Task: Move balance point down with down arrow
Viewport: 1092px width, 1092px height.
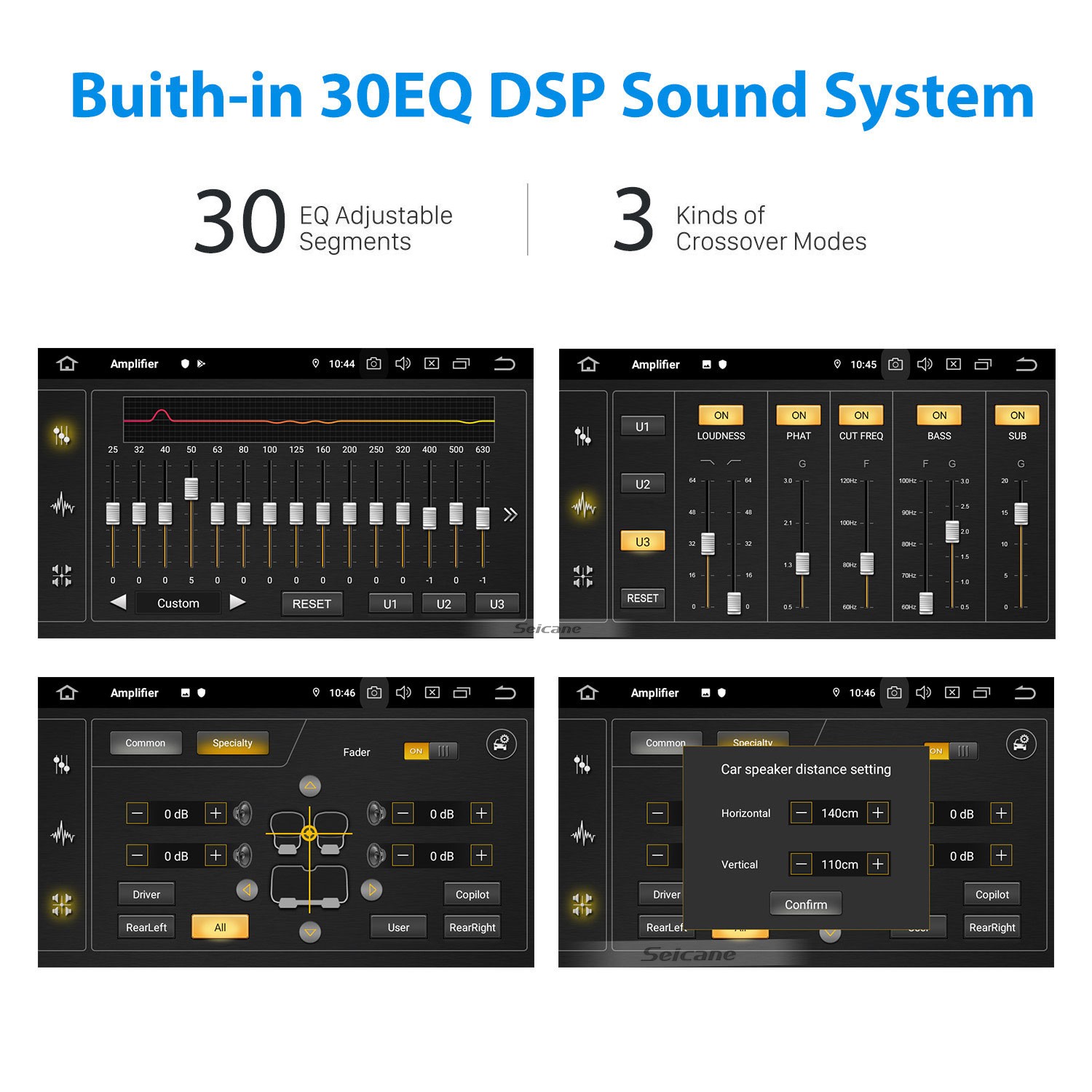Action: [x=310, y=932]
